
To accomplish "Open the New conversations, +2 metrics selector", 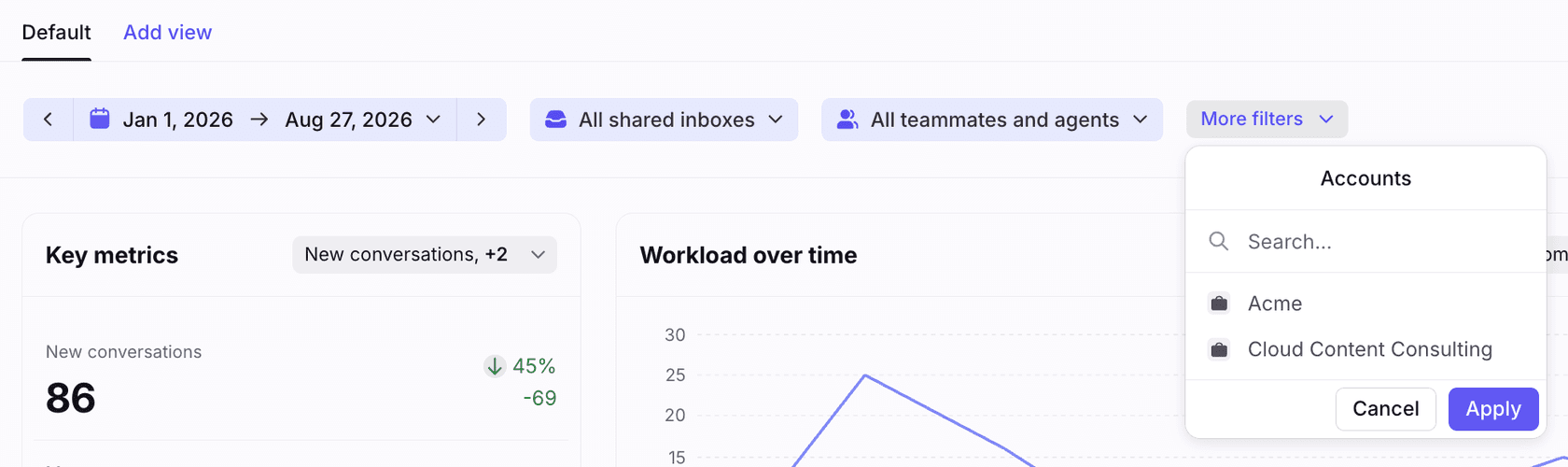I will 425,255.
